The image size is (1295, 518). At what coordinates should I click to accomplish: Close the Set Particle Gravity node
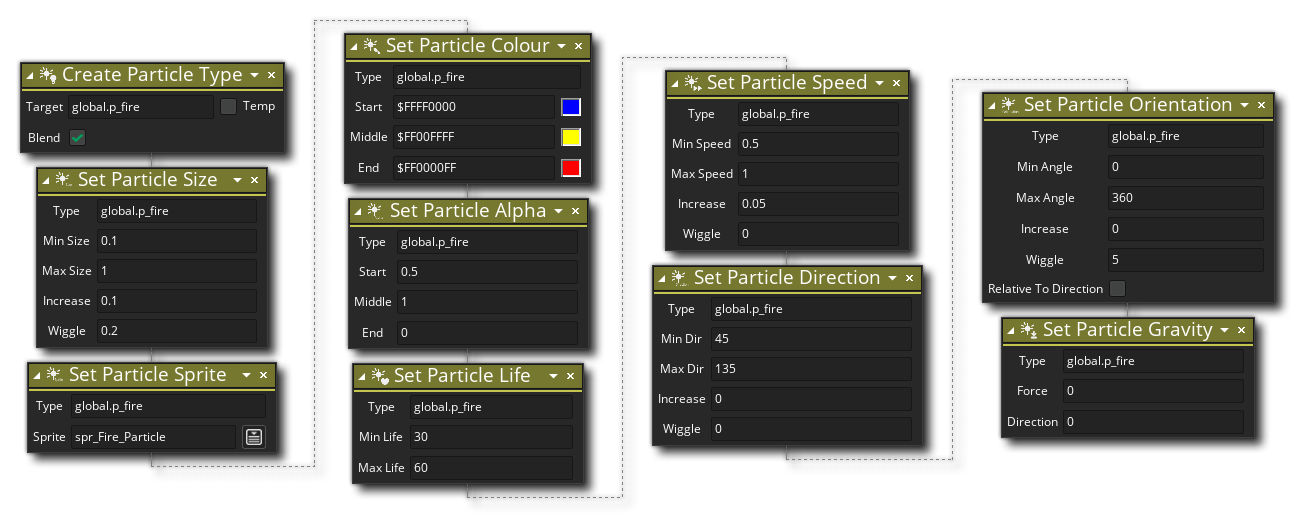(x=1241, y=330)
